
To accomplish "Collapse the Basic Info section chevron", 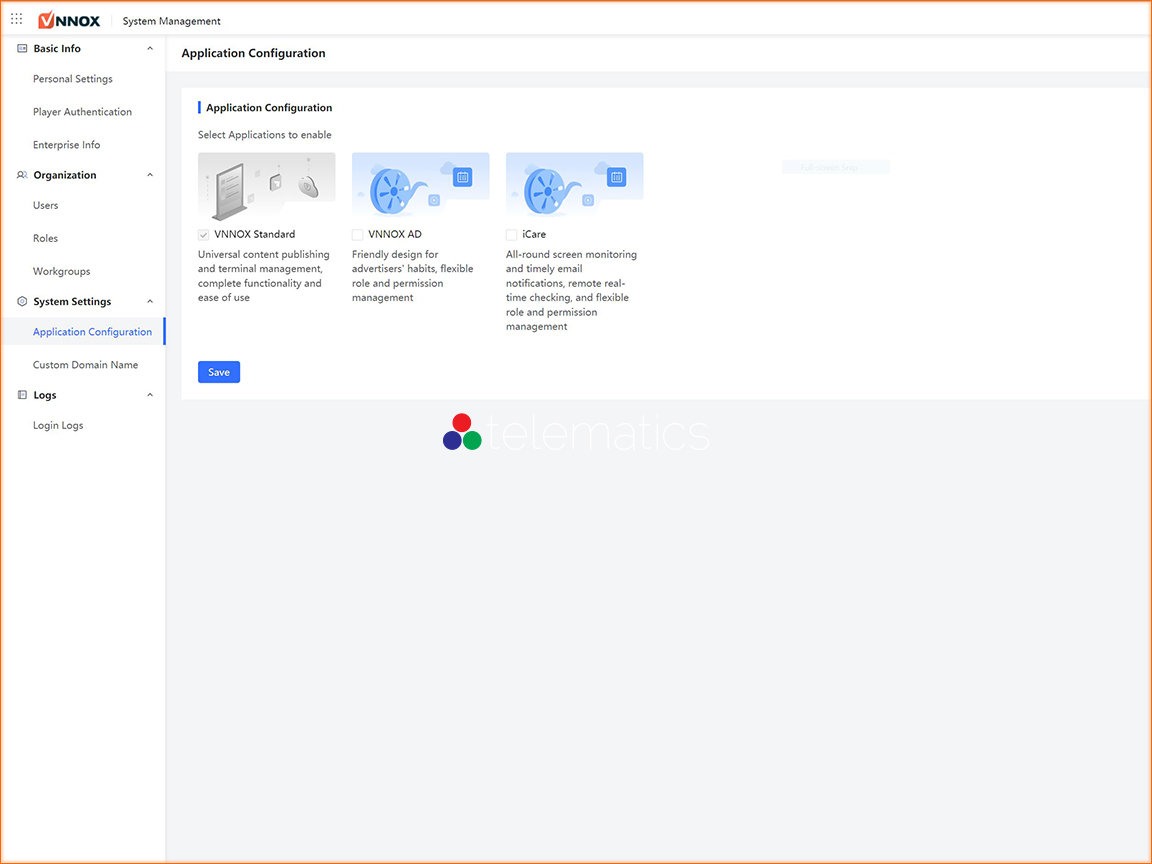I will (x=150, y=48).
